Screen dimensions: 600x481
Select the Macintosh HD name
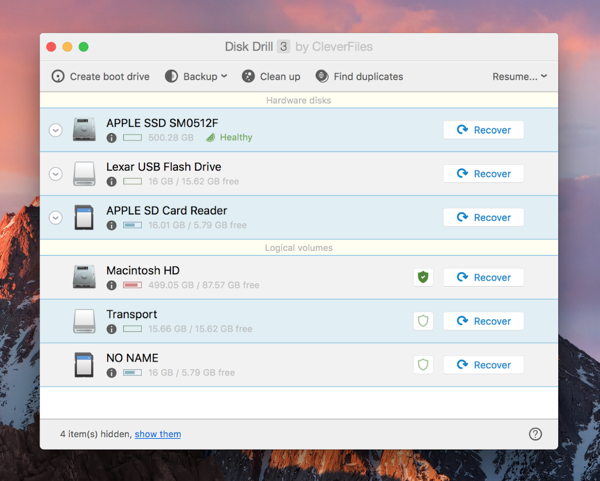[143, 271]
